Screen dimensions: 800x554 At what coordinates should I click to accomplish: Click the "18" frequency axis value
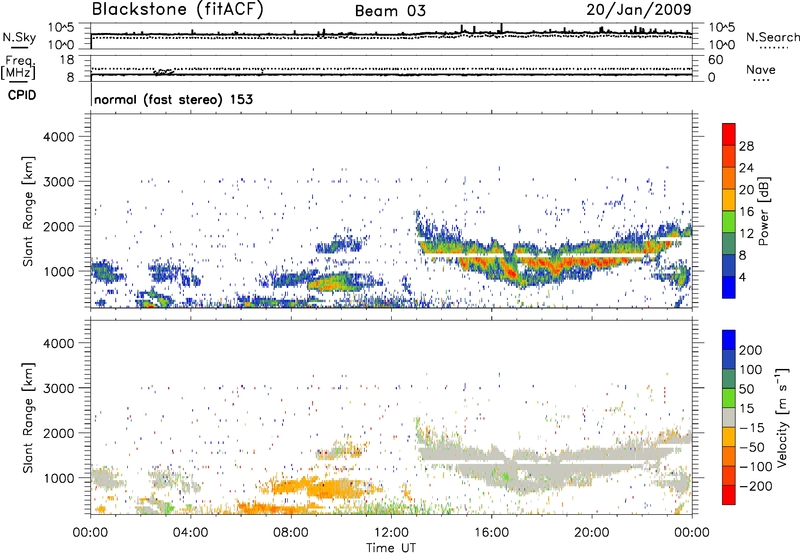tap(67, 60)
